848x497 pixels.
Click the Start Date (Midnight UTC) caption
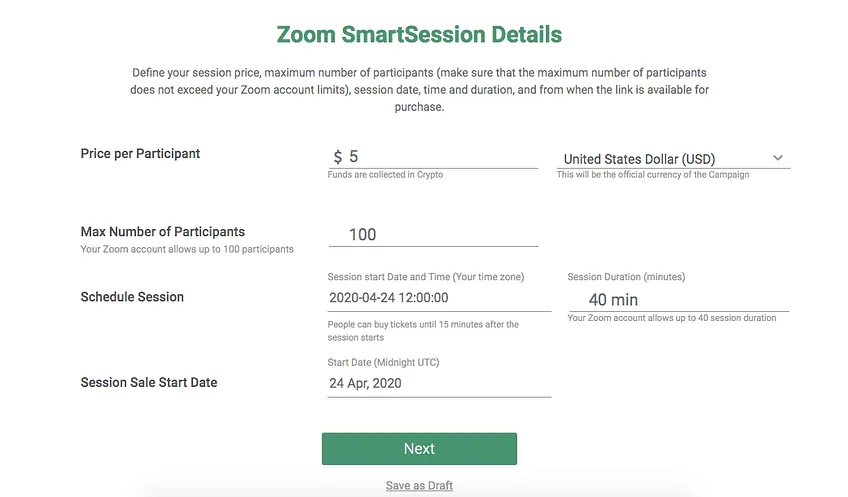click(x=383, y=362)
